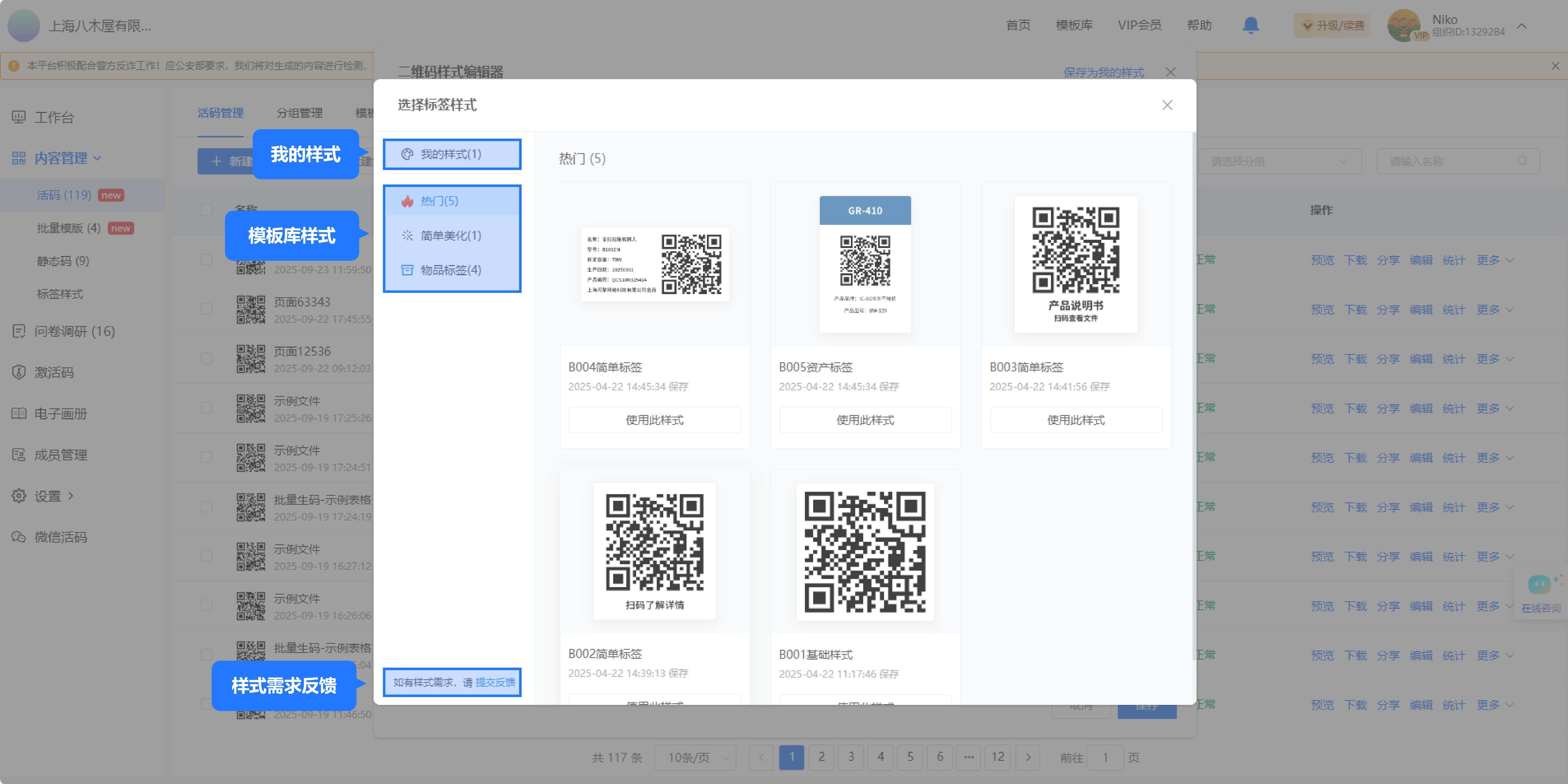
Task: Check the 页面12536 row checkbox
Action: 206,358
